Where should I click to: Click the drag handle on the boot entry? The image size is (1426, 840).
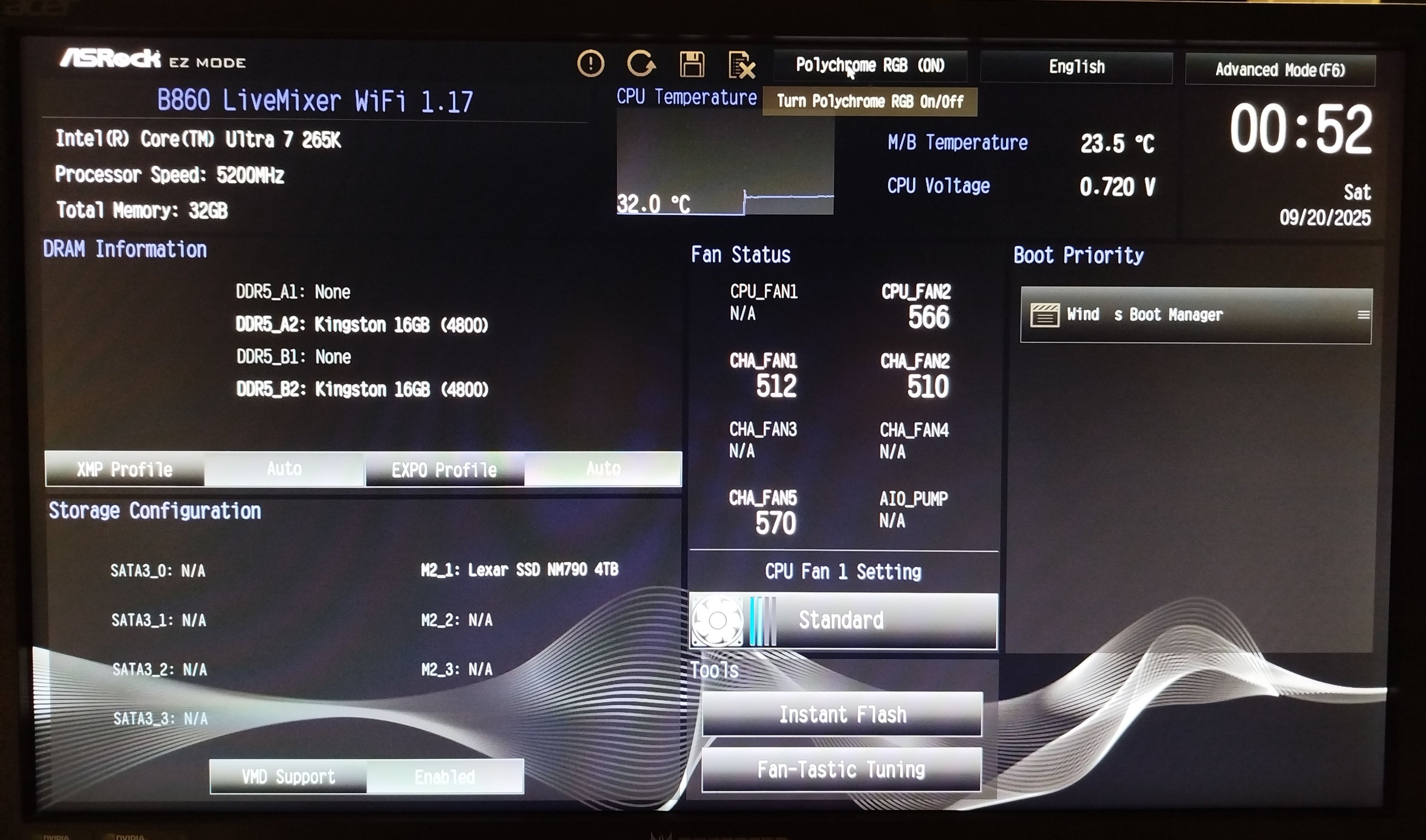click(x=1363, y=315)
